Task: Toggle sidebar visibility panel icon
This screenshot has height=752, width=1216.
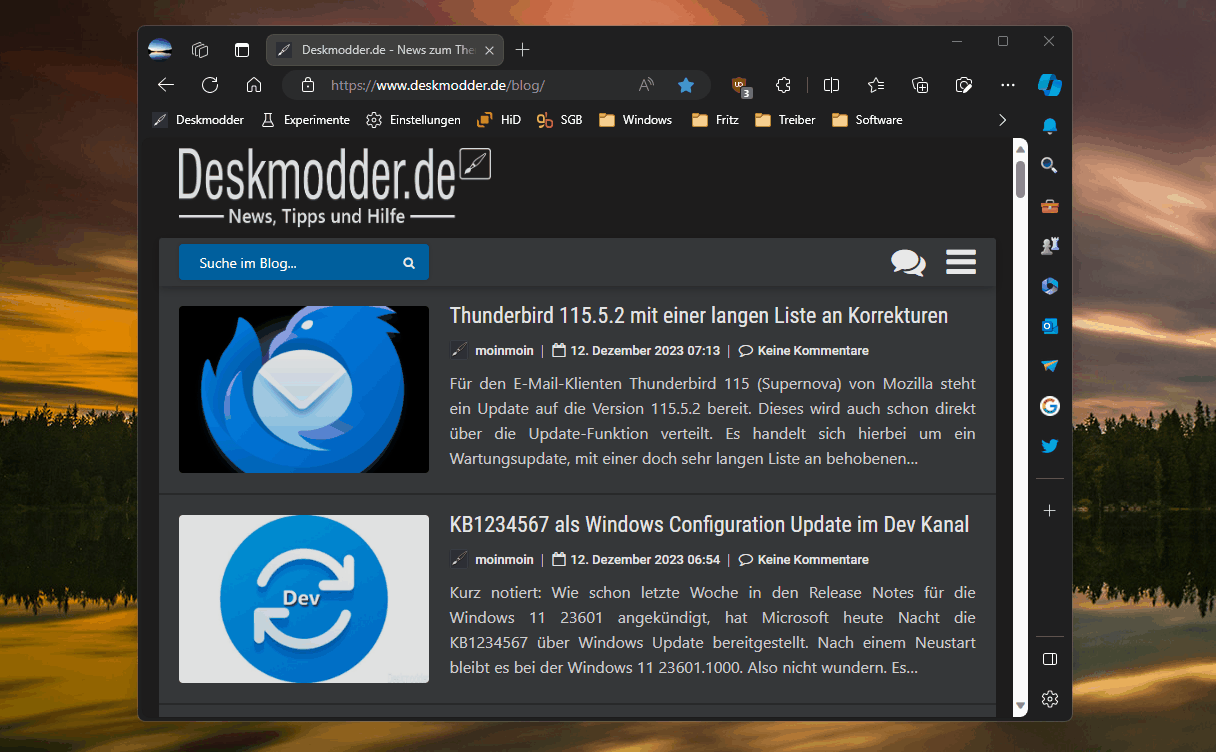Action: [1050, 659]
